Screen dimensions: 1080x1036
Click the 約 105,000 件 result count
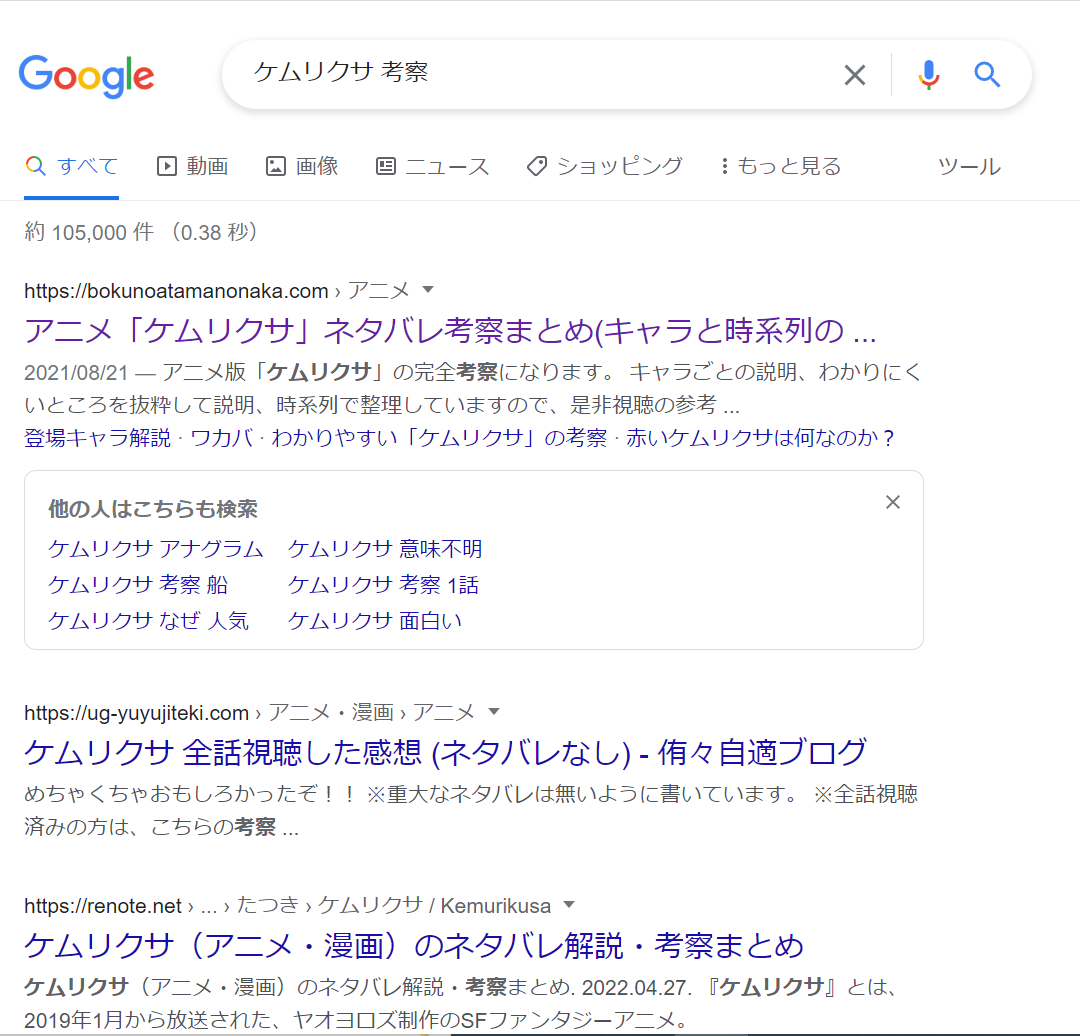click(x=89, y=232)
